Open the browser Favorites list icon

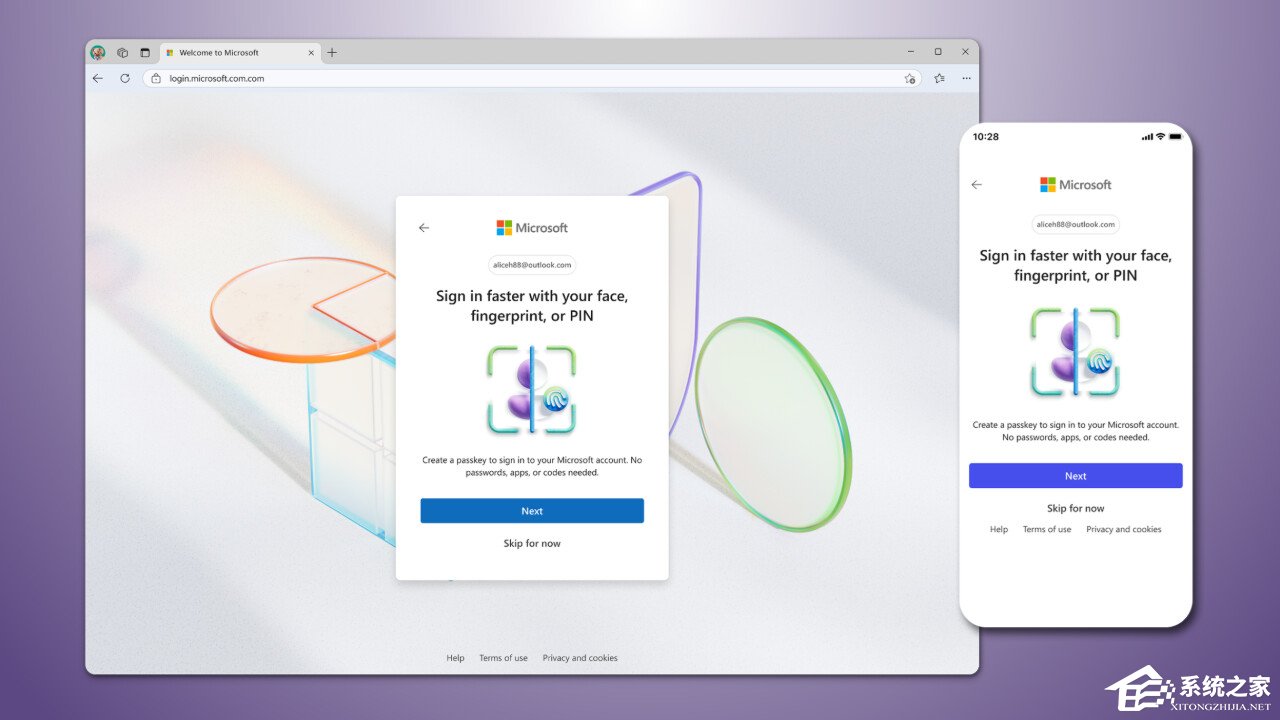(939, 78)
